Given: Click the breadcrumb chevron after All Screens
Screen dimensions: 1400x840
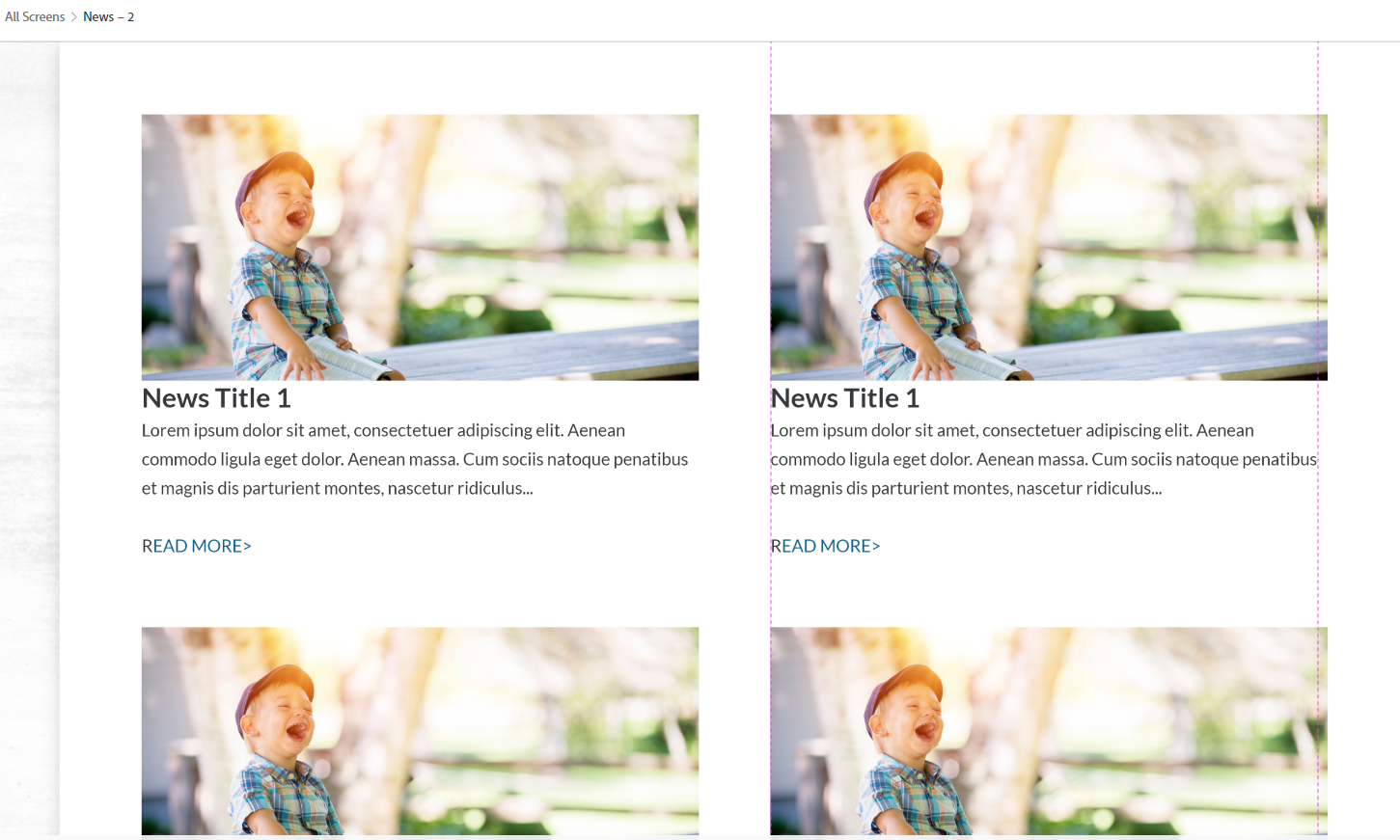Looking at the screenshot, I should (x=74, y=17).
